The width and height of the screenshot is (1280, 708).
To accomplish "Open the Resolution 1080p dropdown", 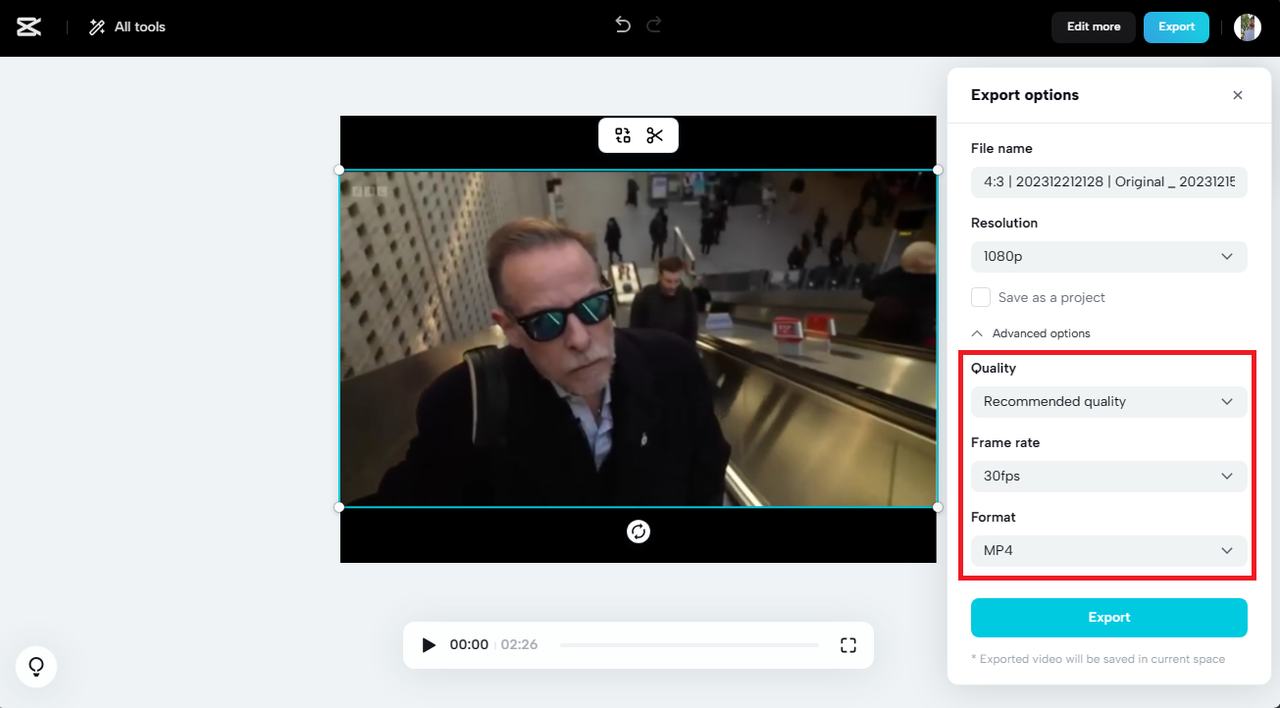I will pyautogui.click(x=1109, y=256).
